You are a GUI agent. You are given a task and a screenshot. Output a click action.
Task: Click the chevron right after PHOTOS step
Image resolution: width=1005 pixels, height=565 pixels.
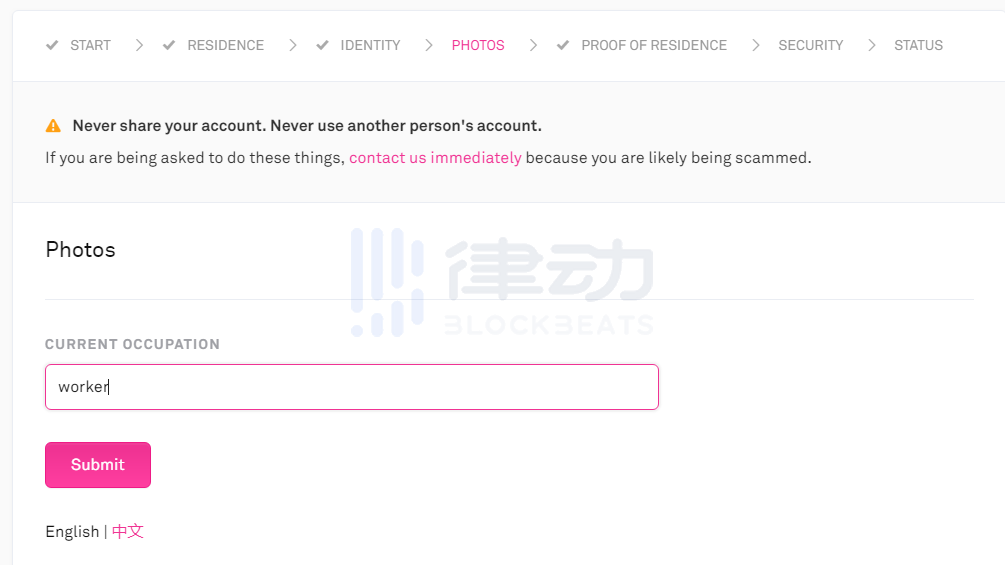coord(533,45)
